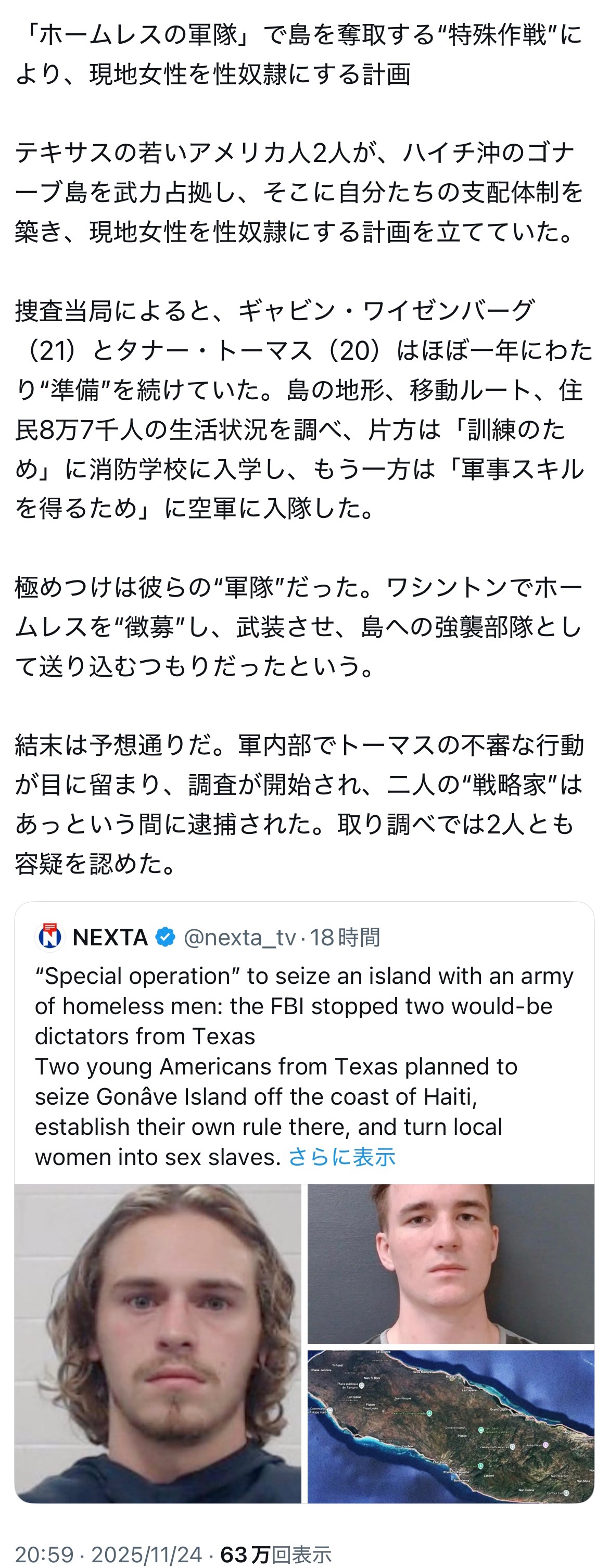Open the left photo of long-haired man
This screenshot has width=609, height=1568.
158,1343
